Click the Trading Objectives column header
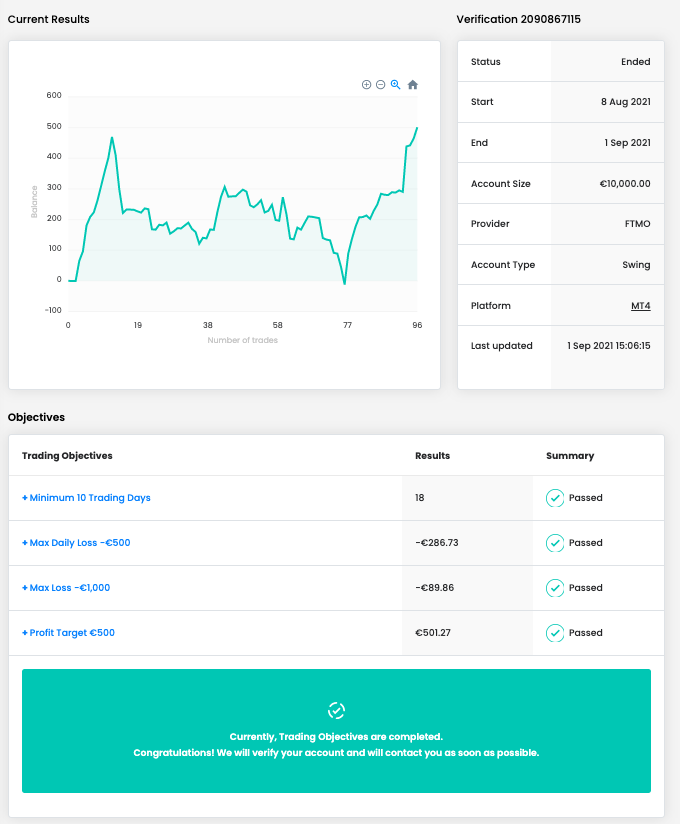The width and height of the screenshot is (680, 824). click(67, 456)
